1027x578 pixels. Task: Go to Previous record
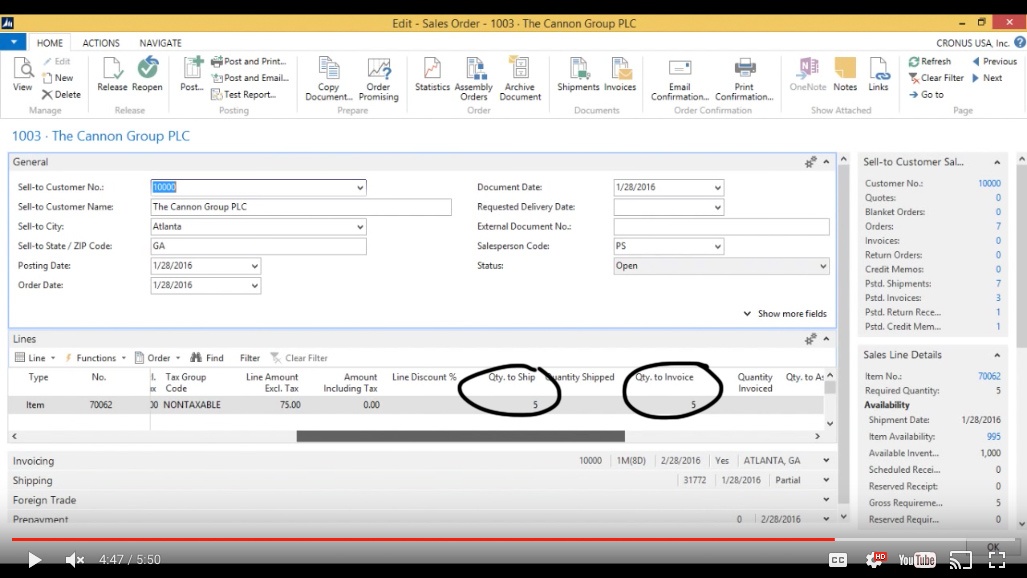point(994,61)
